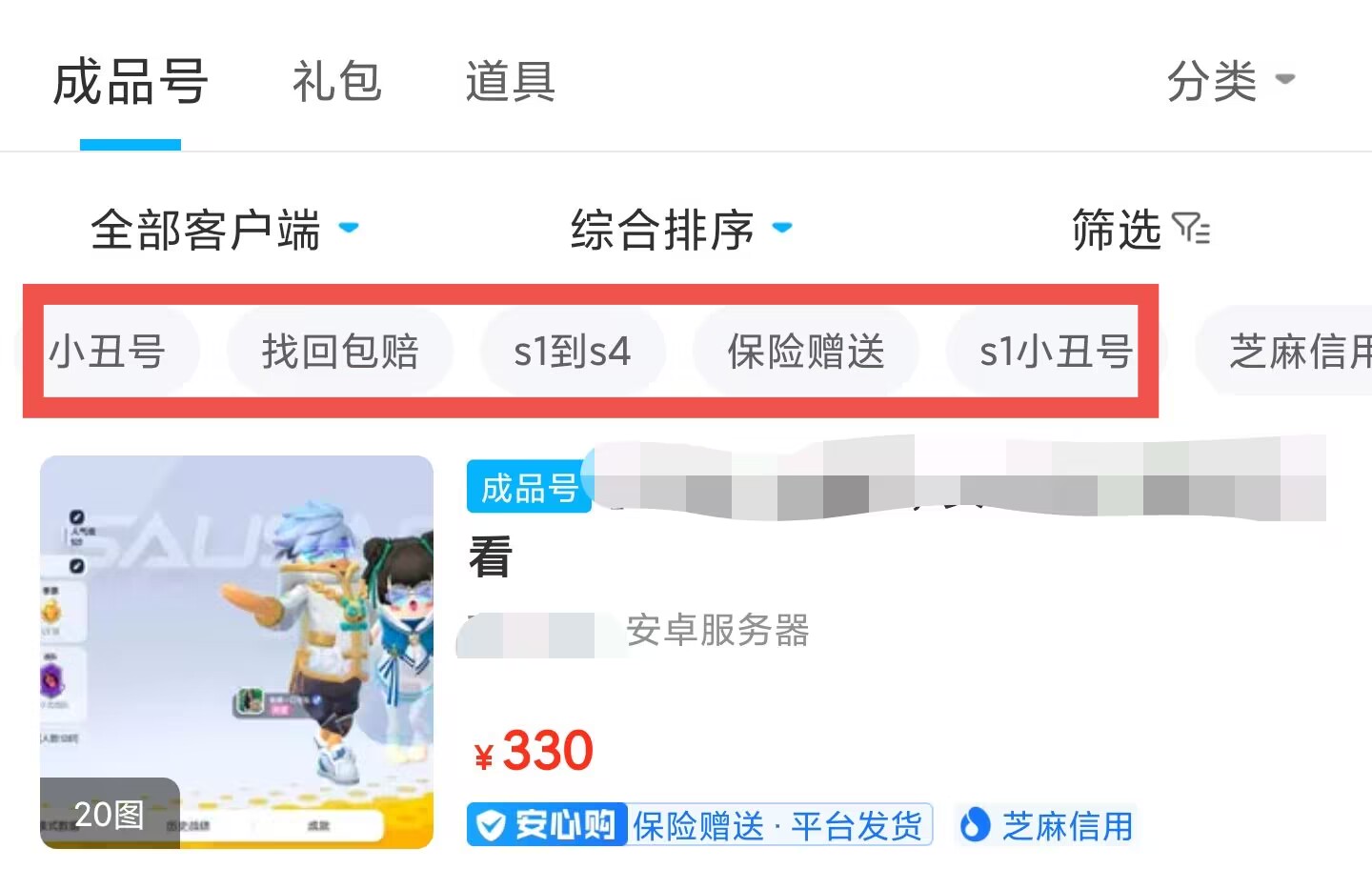Select the 芝麻信用 filter chip

pyautogui.click(x=1284, y=352)
